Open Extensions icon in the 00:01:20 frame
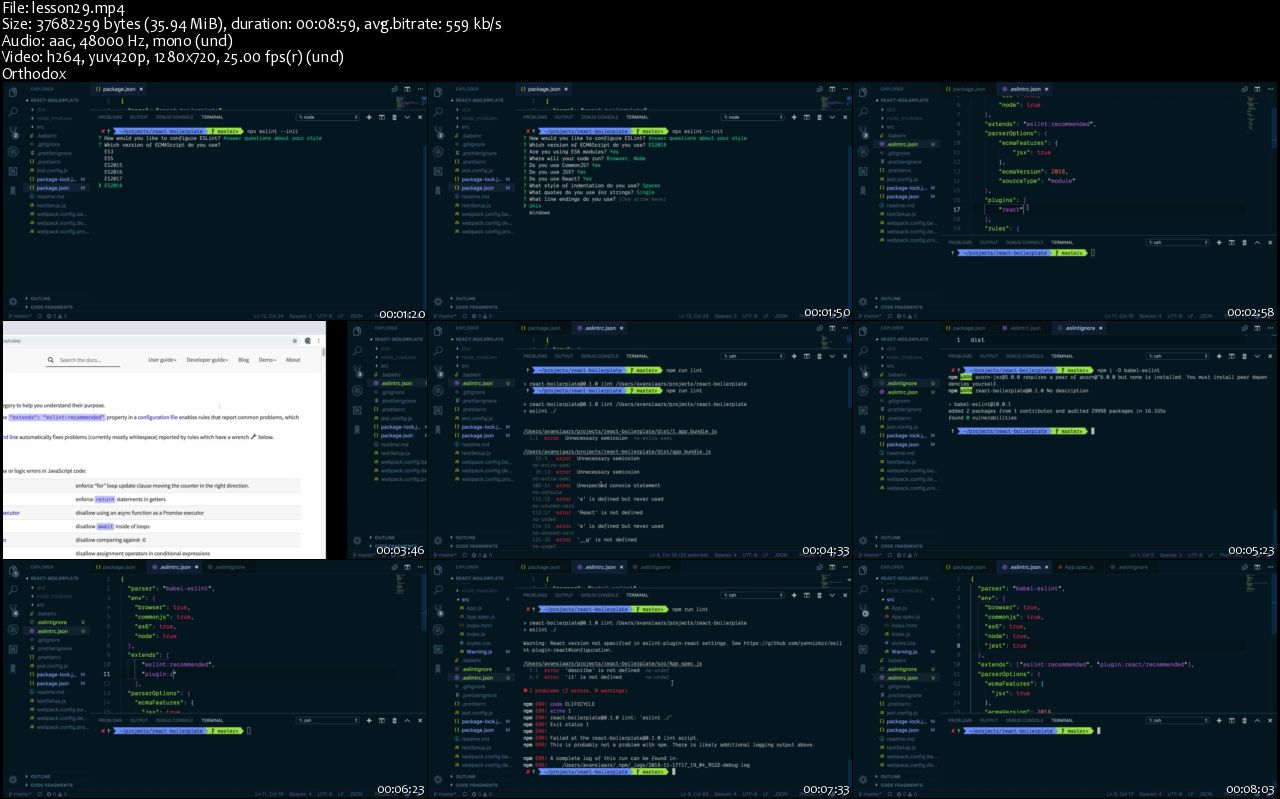 click(13, 171)
